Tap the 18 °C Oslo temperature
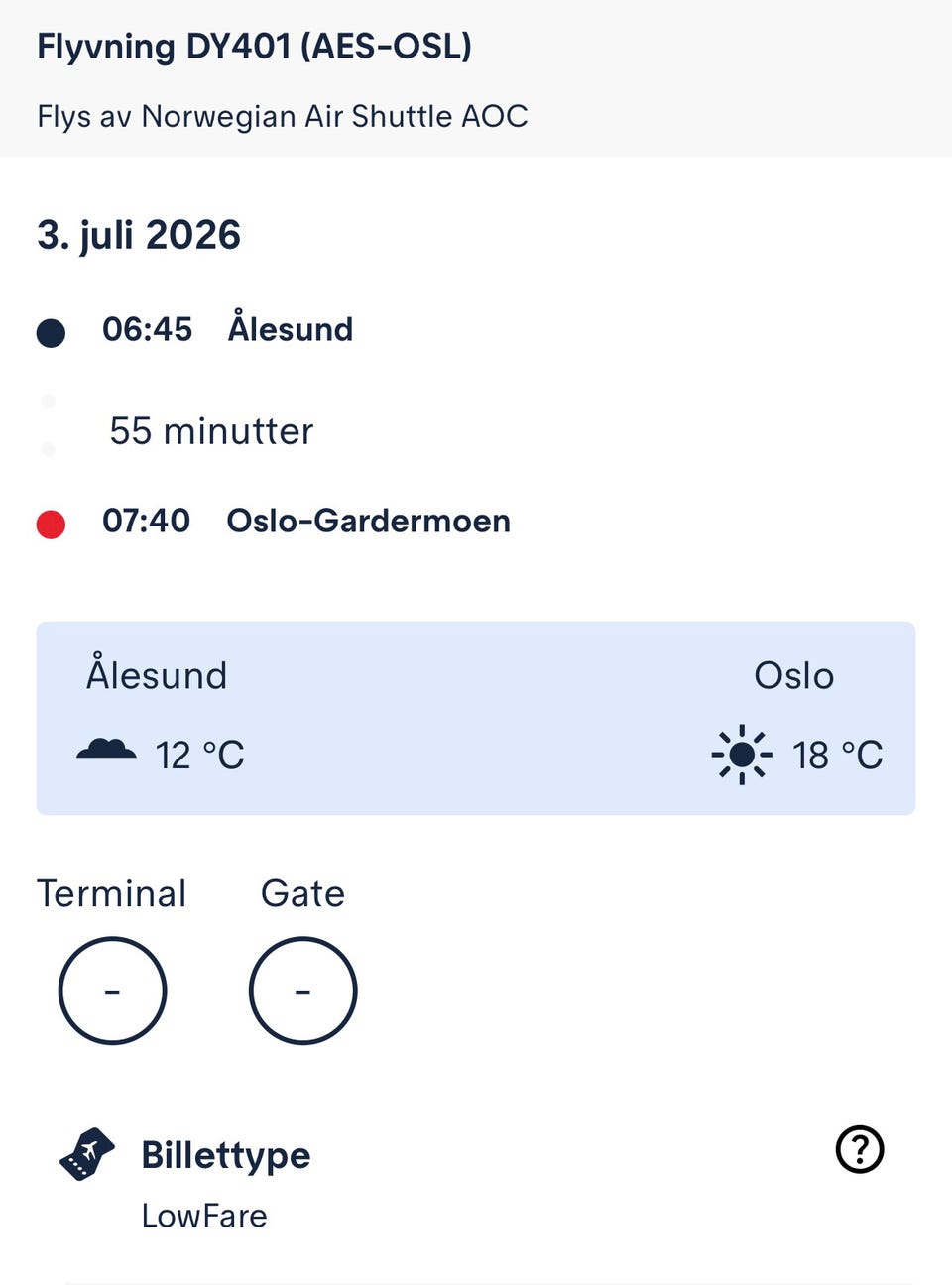The height and width of the screenshot is (1285, 952). pos(838,756)
